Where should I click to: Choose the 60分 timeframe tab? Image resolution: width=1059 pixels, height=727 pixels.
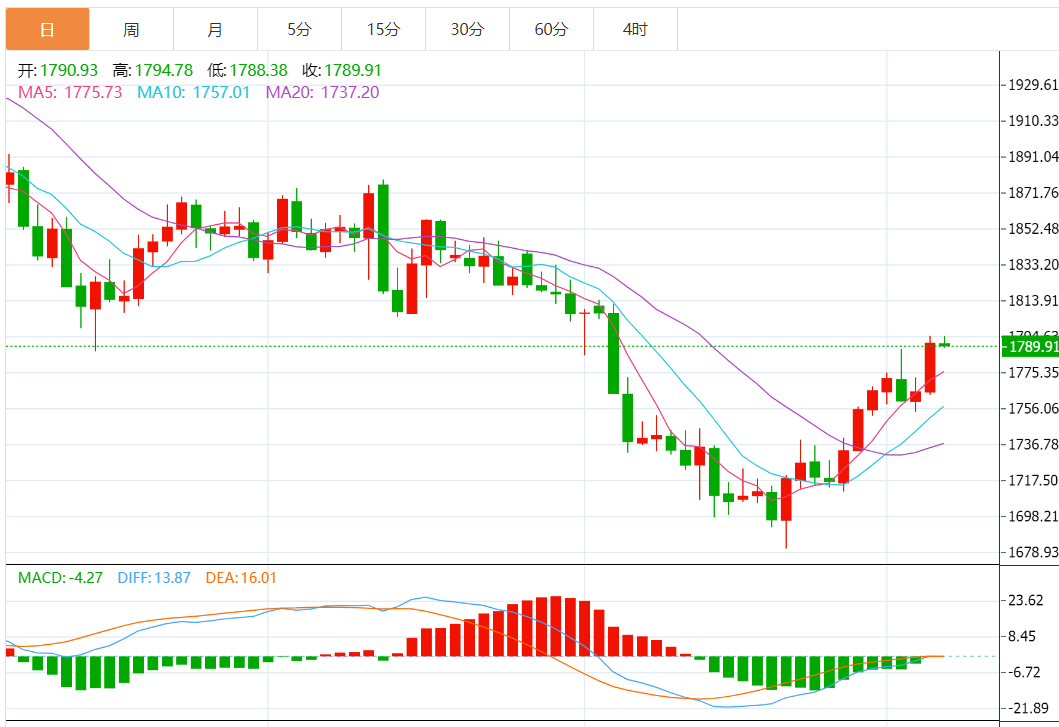pos(551,29)
